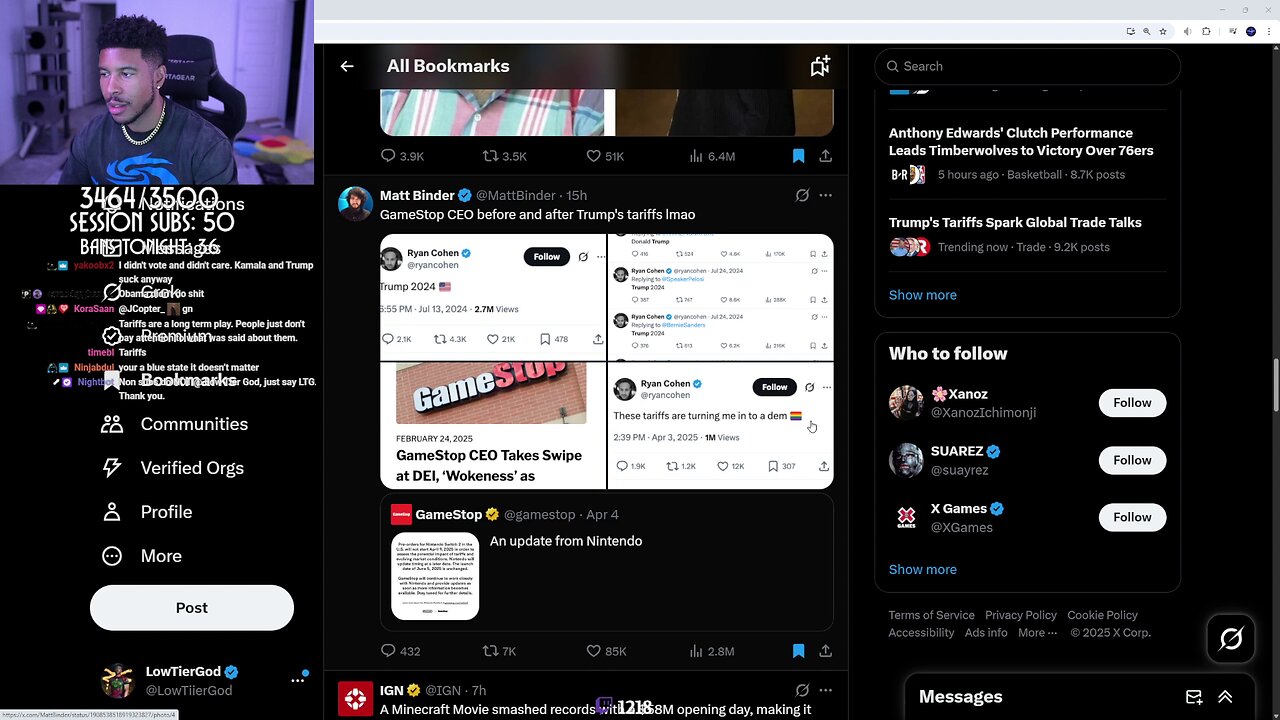Click the add bookmark folder icon
This screenshot has width=1280, height=720.
coord(820,66)
